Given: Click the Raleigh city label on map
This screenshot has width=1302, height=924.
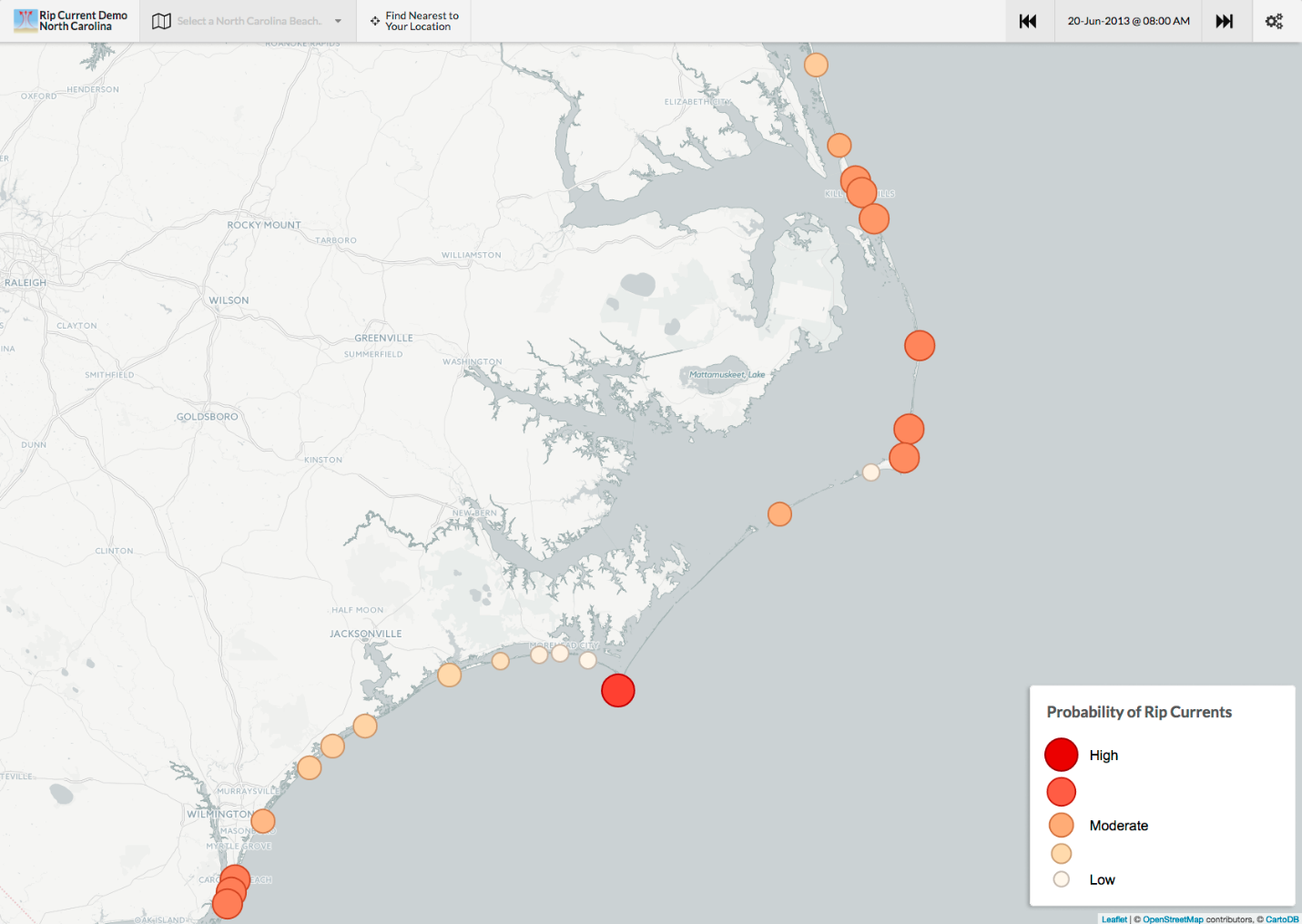Looking at the screenshot, I should tap(25, 282).
